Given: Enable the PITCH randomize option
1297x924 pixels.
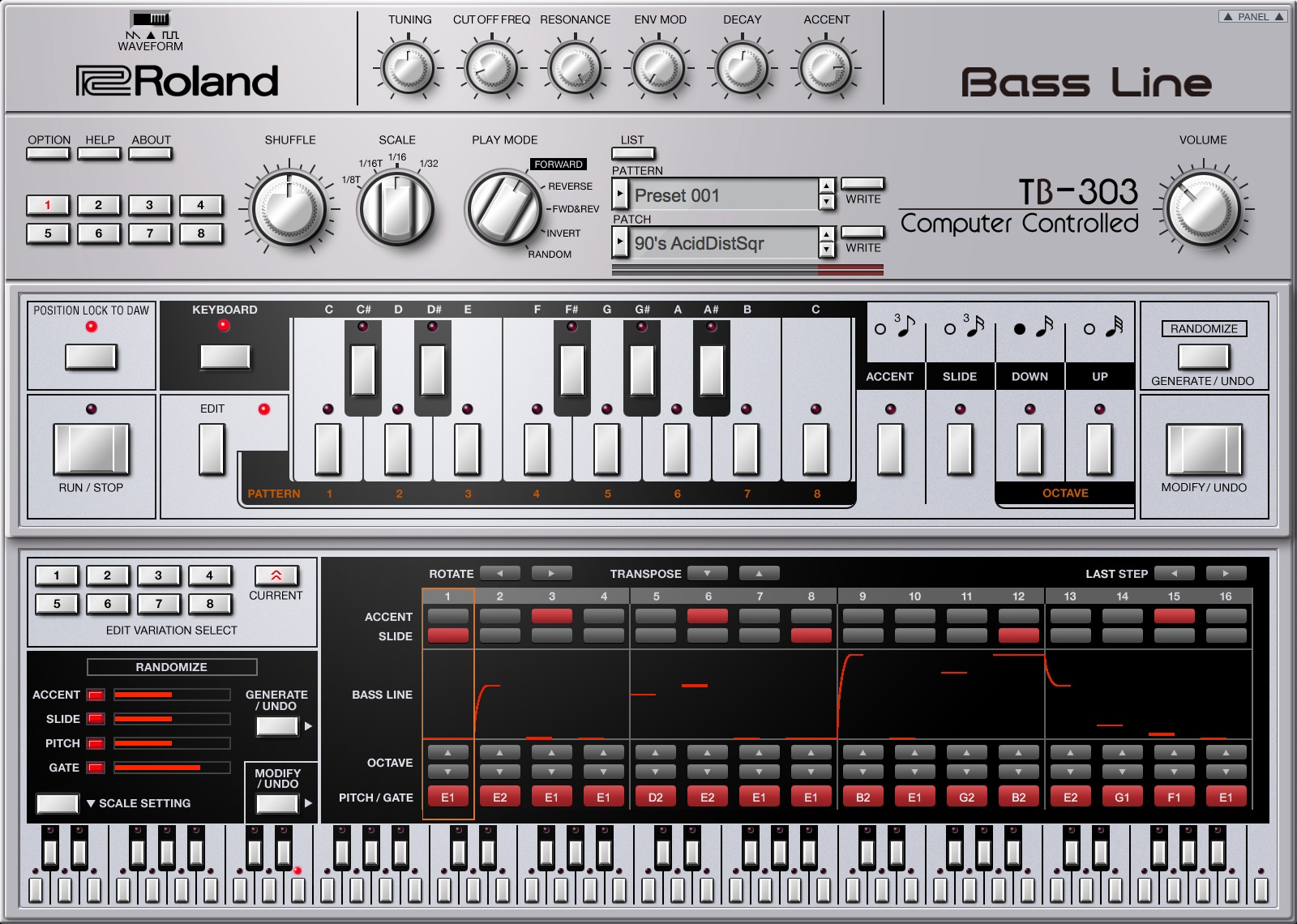Looking at the screenshot, I should point(95,743).
